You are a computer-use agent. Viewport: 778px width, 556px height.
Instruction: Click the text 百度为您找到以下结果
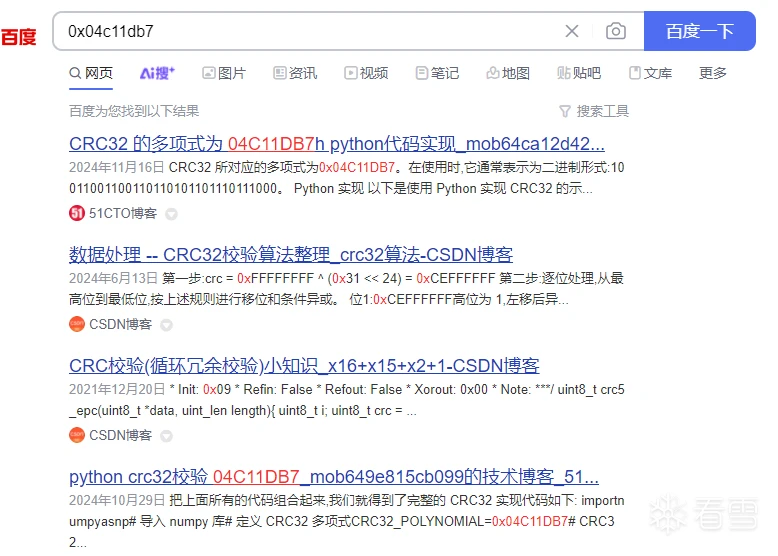pos(134,111)
